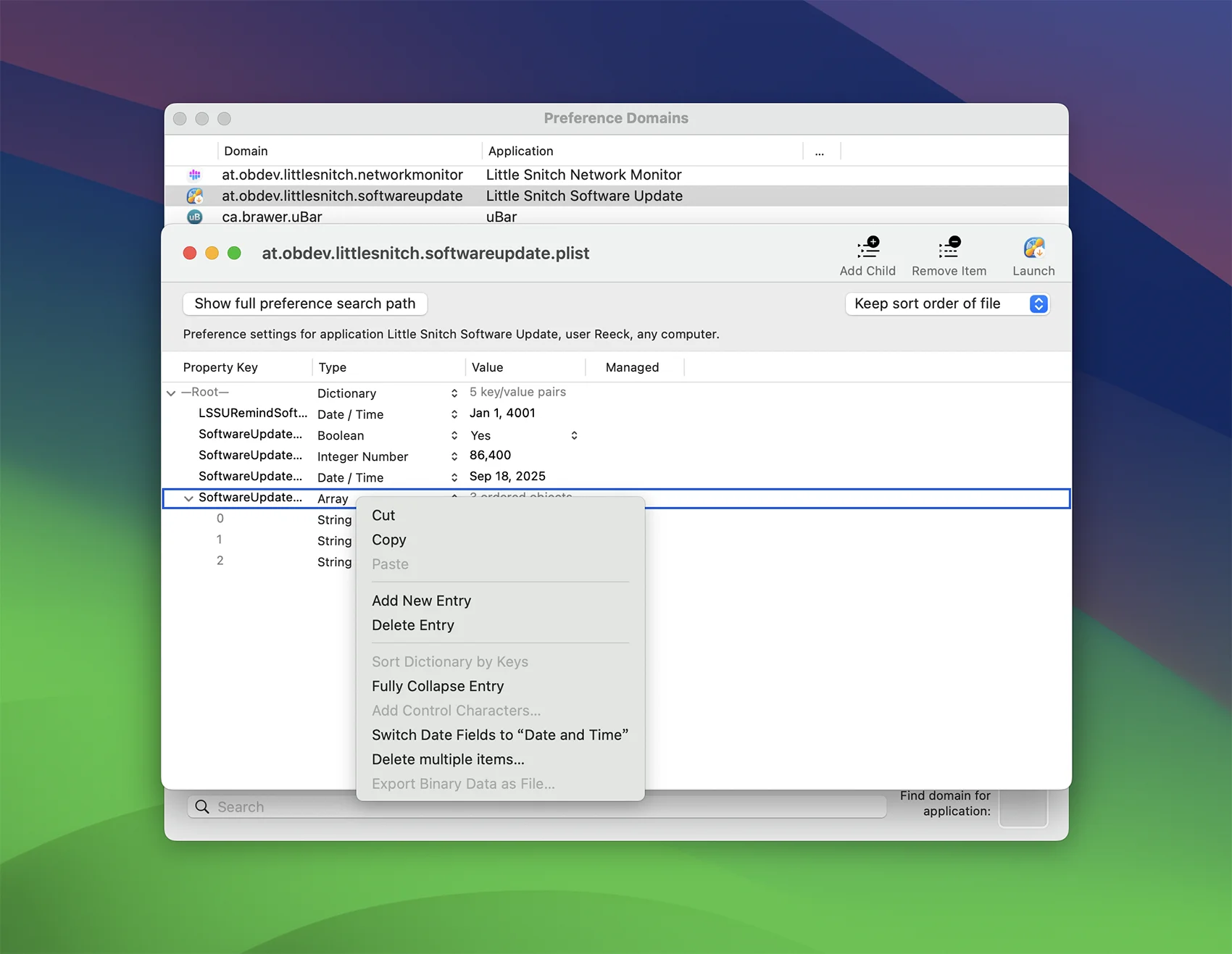1232x954 pixels.
Task: Close the plist editor window
Action: pos(190,253)
